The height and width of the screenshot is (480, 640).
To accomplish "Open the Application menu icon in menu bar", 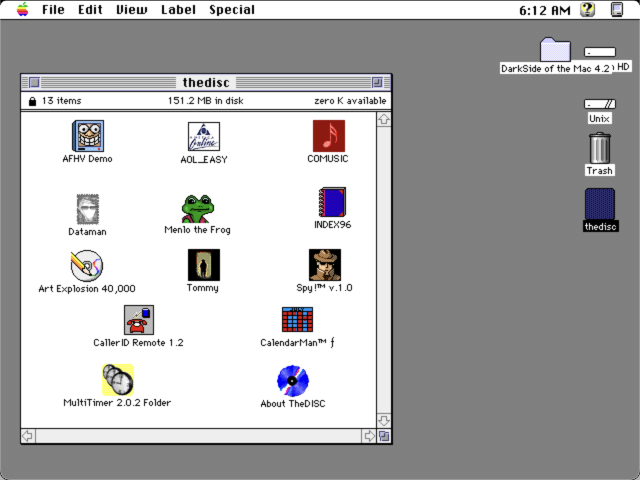I will pos(617,9).
